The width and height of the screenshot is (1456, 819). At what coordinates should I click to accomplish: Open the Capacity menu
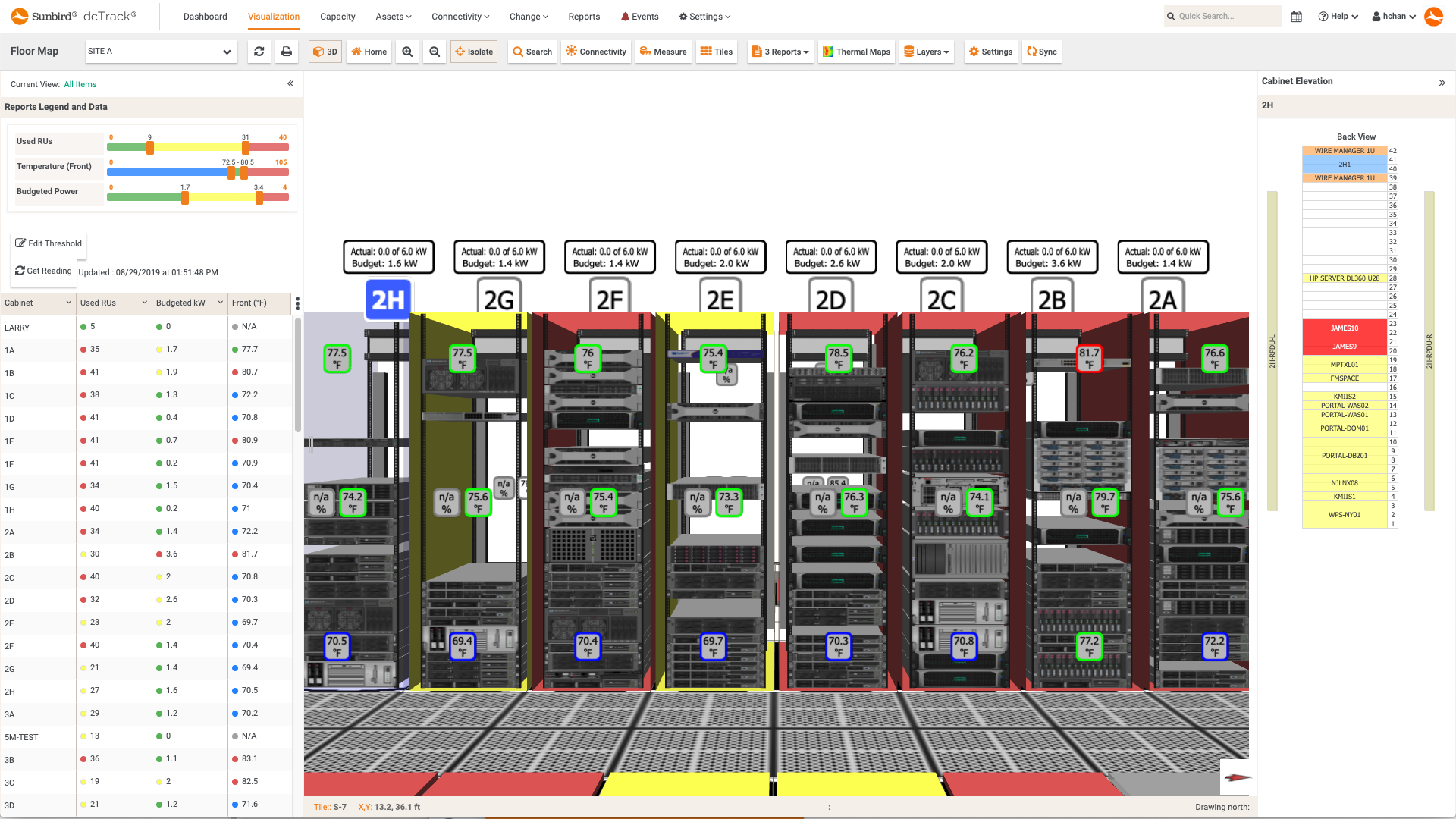[337, 16]
